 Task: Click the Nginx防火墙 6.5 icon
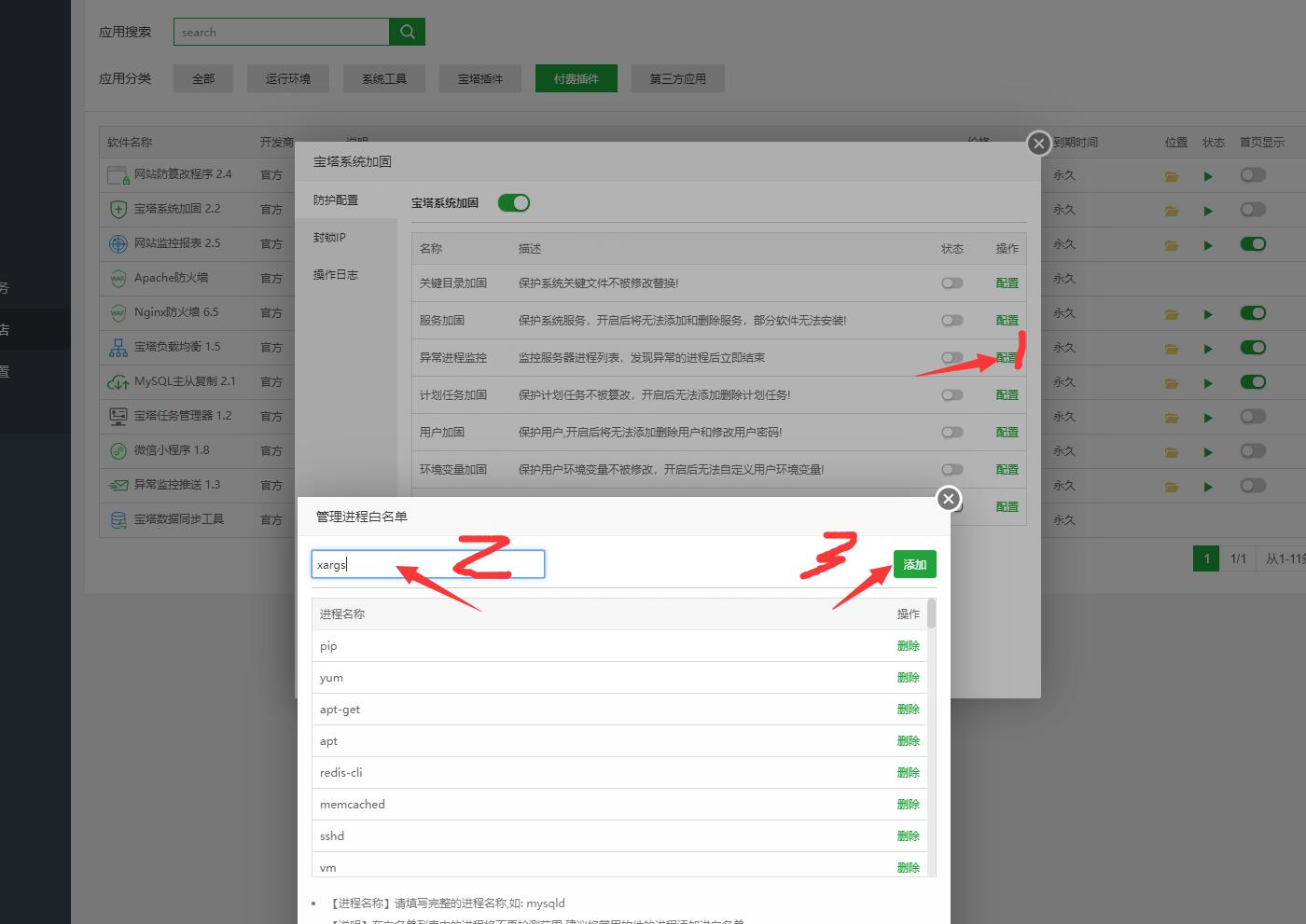click(x=118, y=312)
